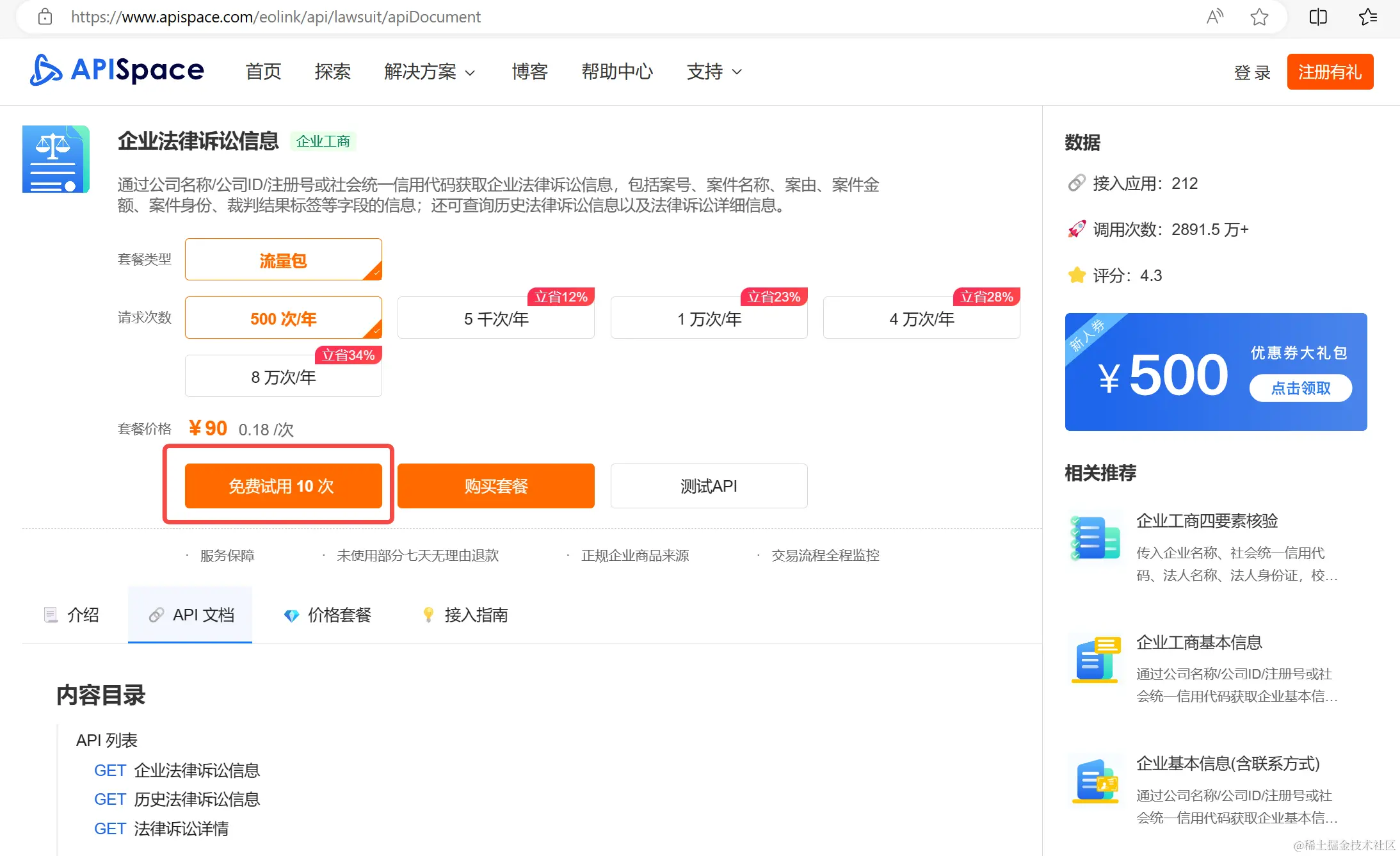Viewport: 1400px width, 856px height.
Task: Click 免费试用 10 次 button
Action: [283, 486]
